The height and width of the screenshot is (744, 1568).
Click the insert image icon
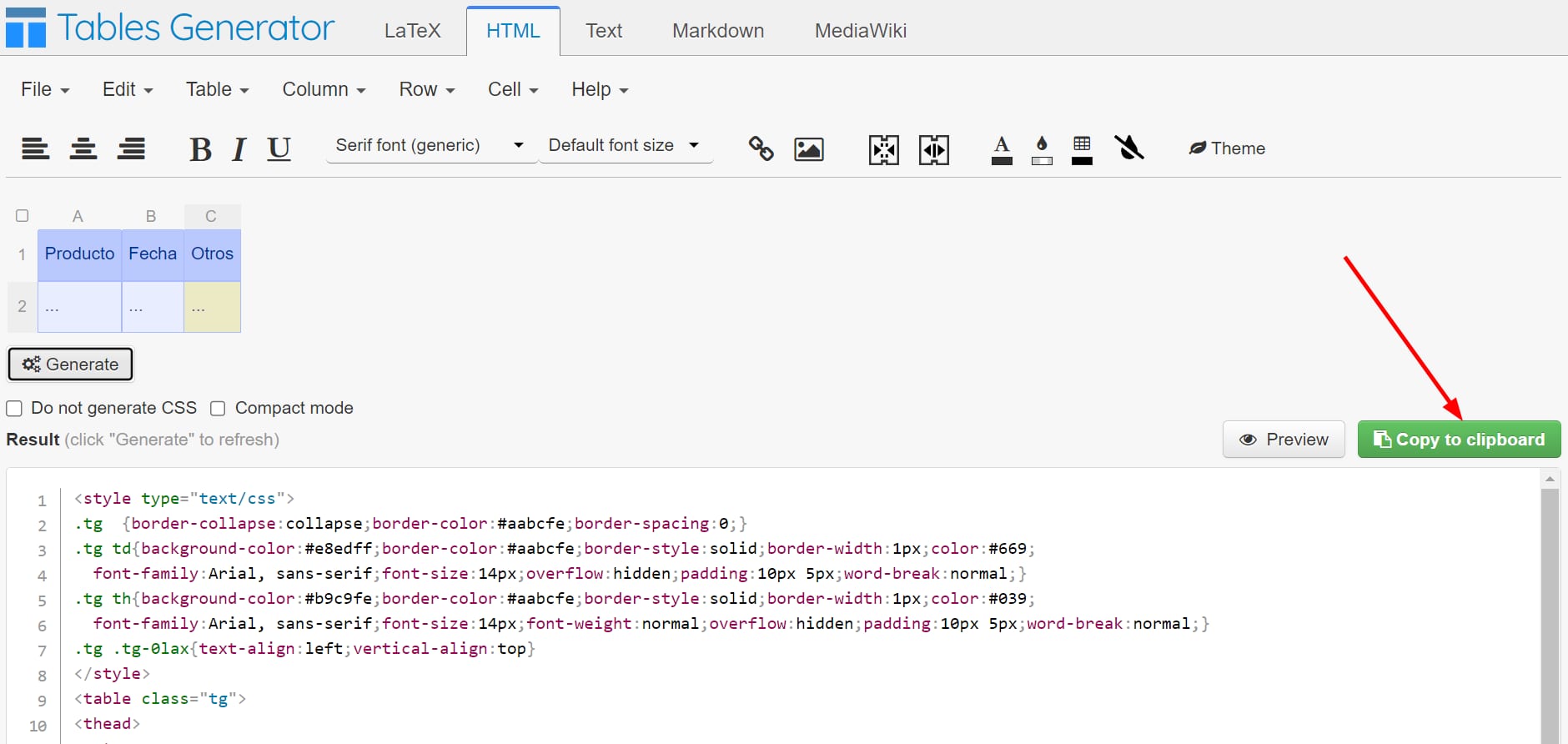coord(808,149)
